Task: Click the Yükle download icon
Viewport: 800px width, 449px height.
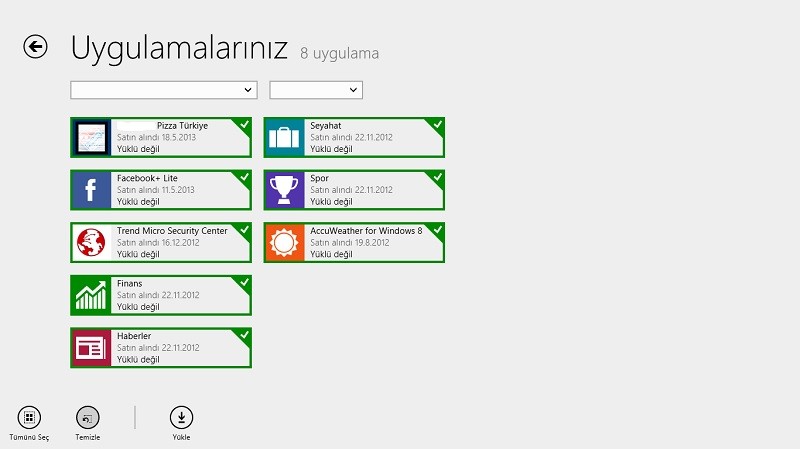Action: pos(181,417)
